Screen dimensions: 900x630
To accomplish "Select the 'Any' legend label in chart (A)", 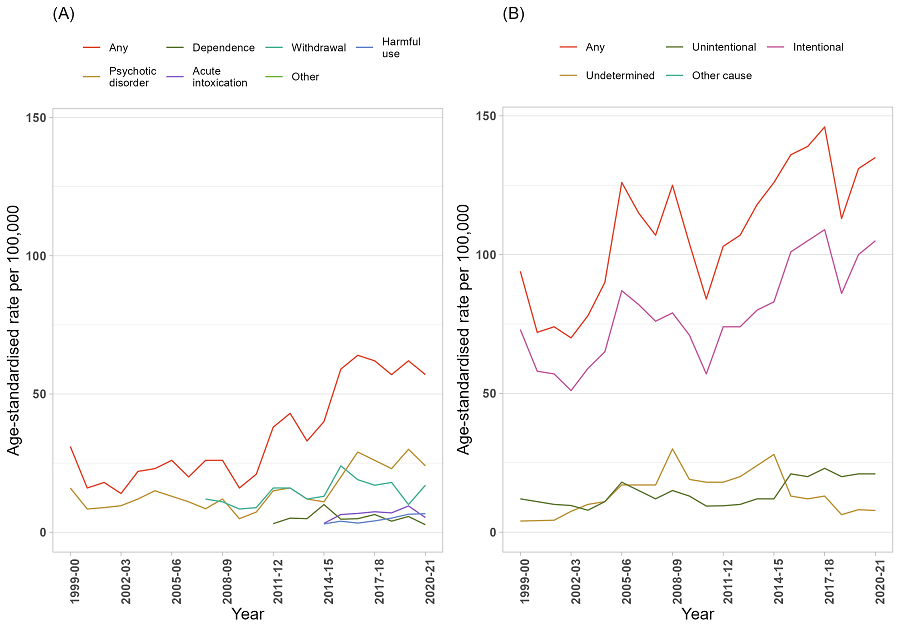I will click(x=118, y=48).
